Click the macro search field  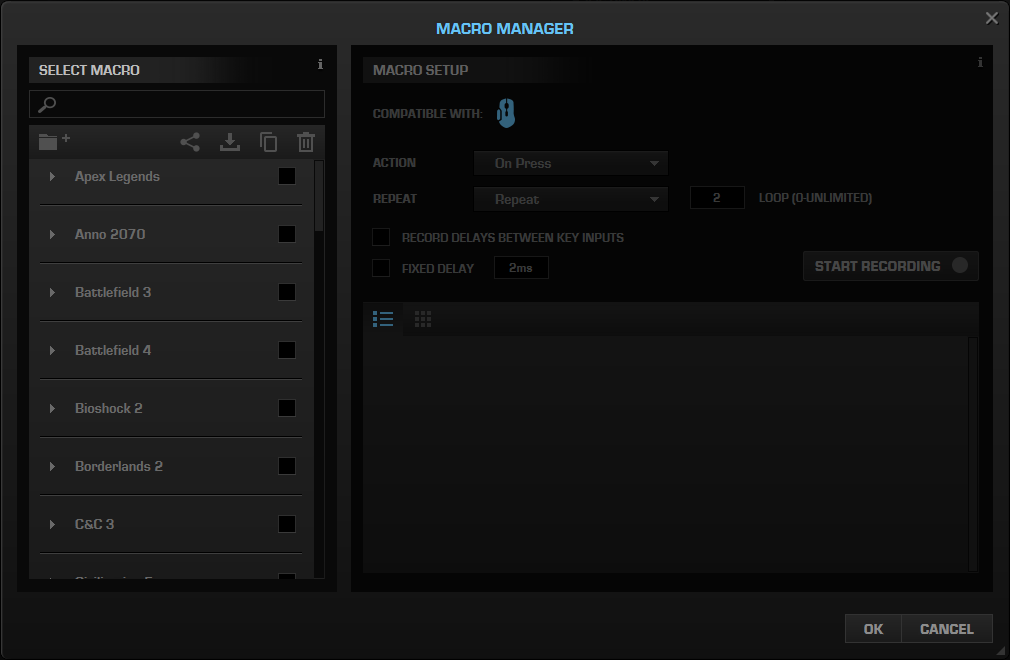176,104
